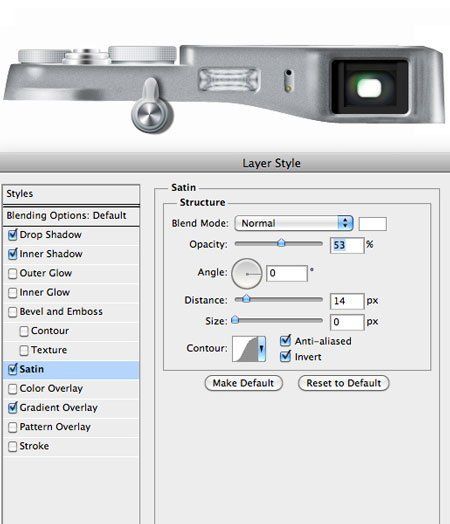Uncheck the Inner Shadow checkbox
The height and width of the screenshot is (524, 450).
pyautogui.click(x=12, y=254)
